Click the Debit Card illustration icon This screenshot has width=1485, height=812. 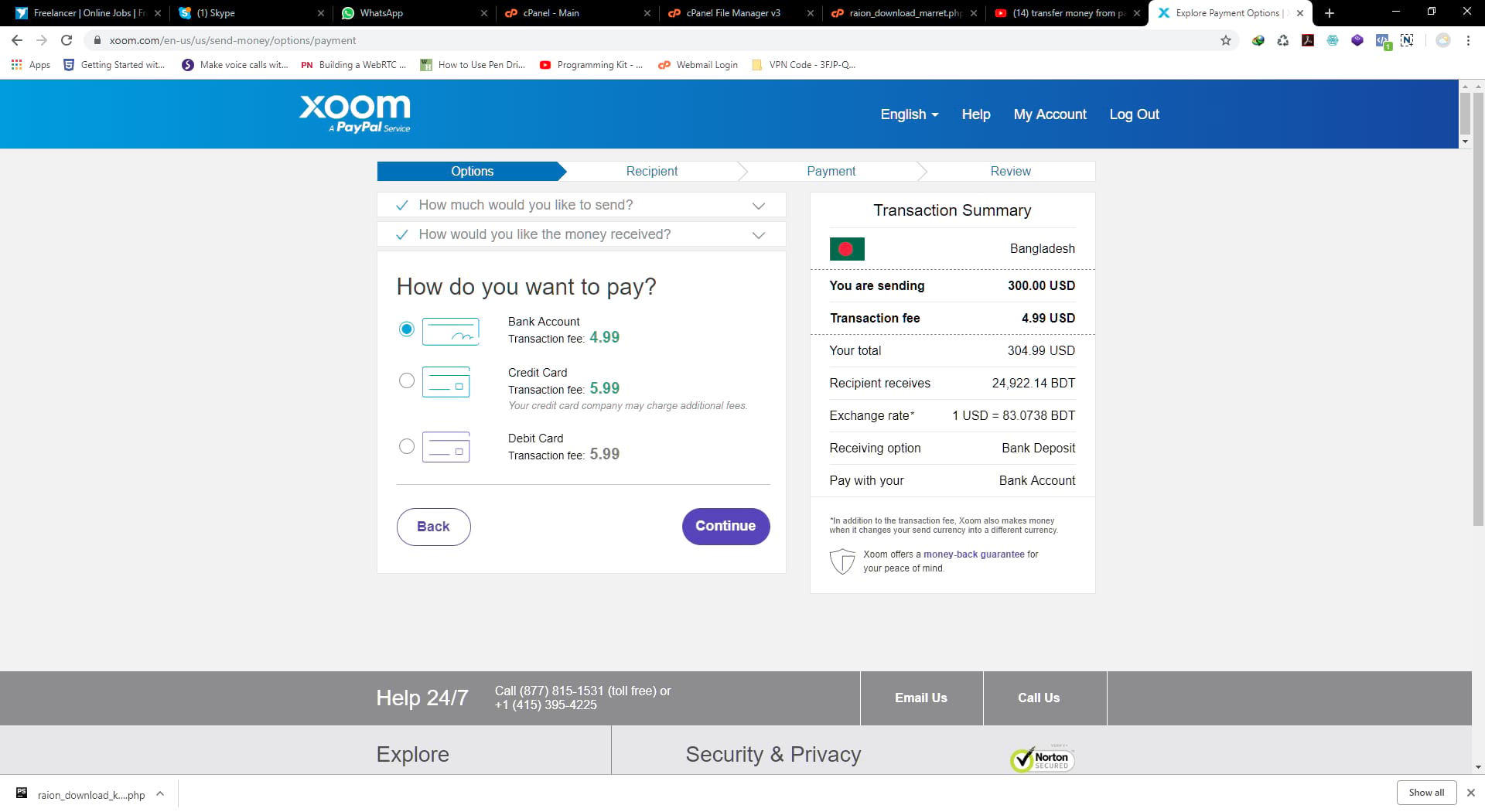(x=446, y=447)
